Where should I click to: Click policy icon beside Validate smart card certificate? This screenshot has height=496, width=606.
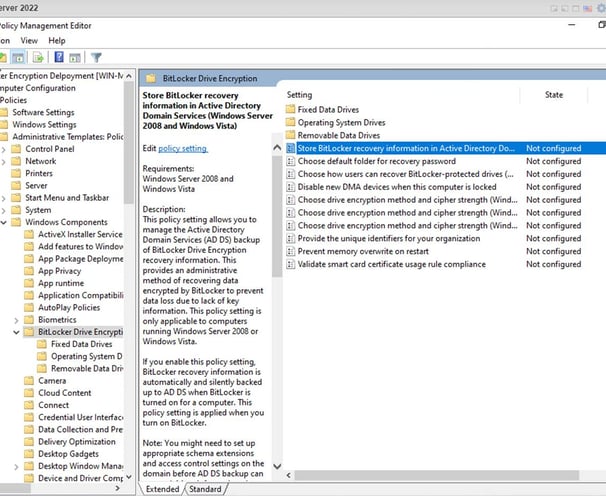pos(290,264)
